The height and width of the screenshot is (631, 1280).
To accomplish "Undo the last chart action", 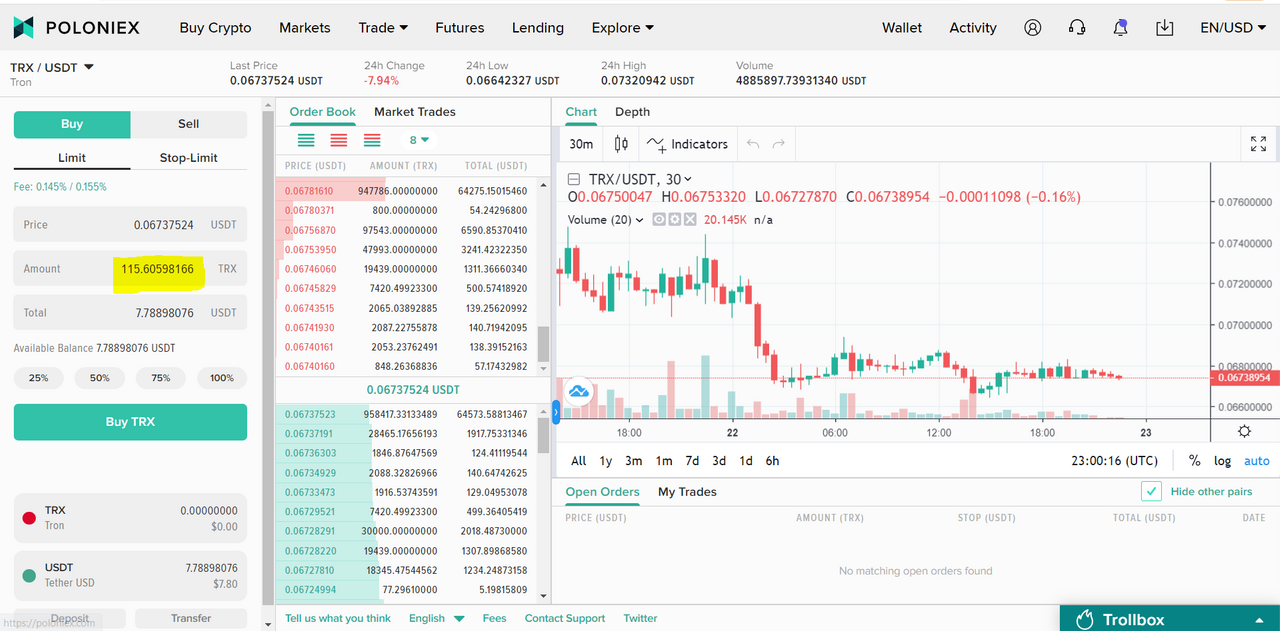I will tap(753, 144).
